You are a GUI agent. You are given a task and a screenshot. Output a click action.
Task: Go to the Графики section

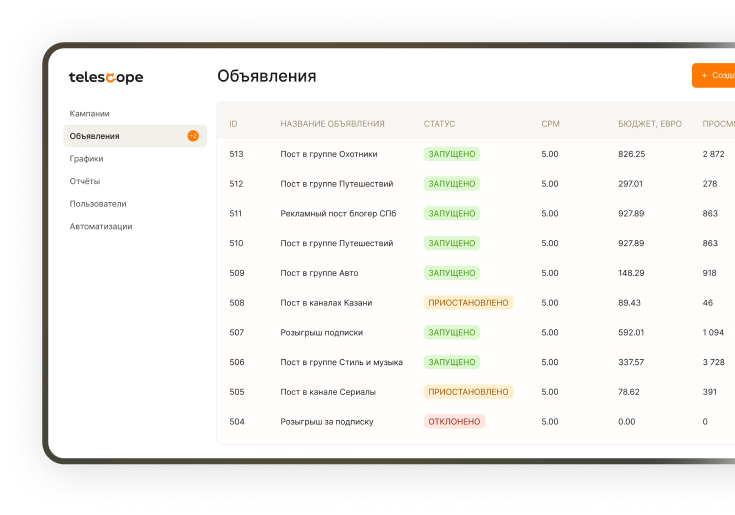click(x=87, y=159)
